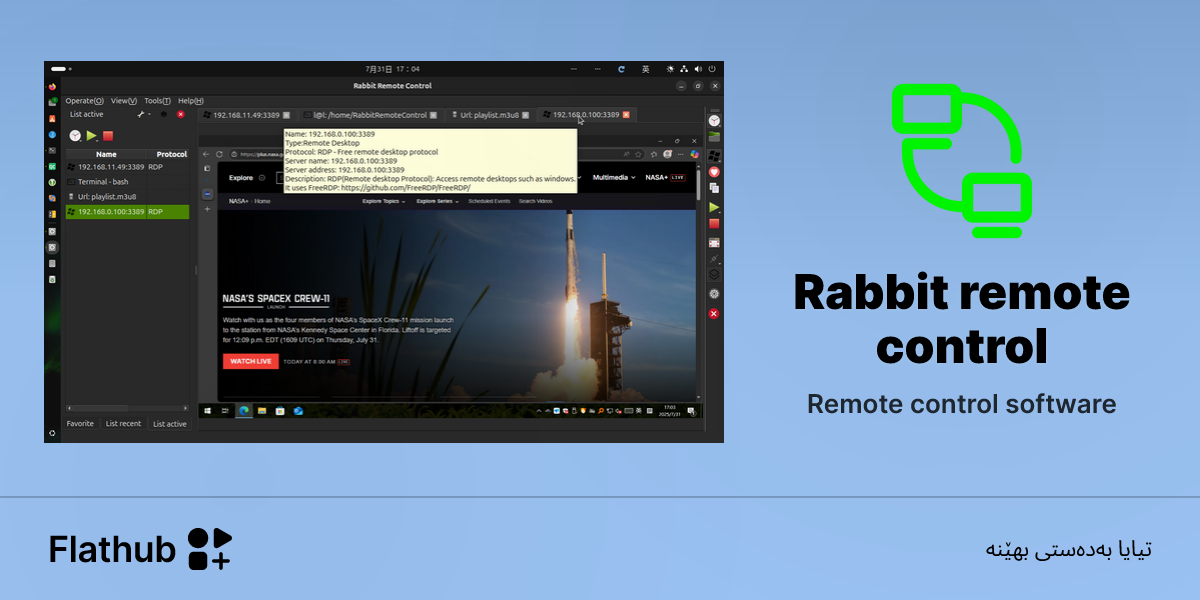
Task: Click the copy pages icon in right toolbar
Action: pyautogui.click(x=714, y=188)
